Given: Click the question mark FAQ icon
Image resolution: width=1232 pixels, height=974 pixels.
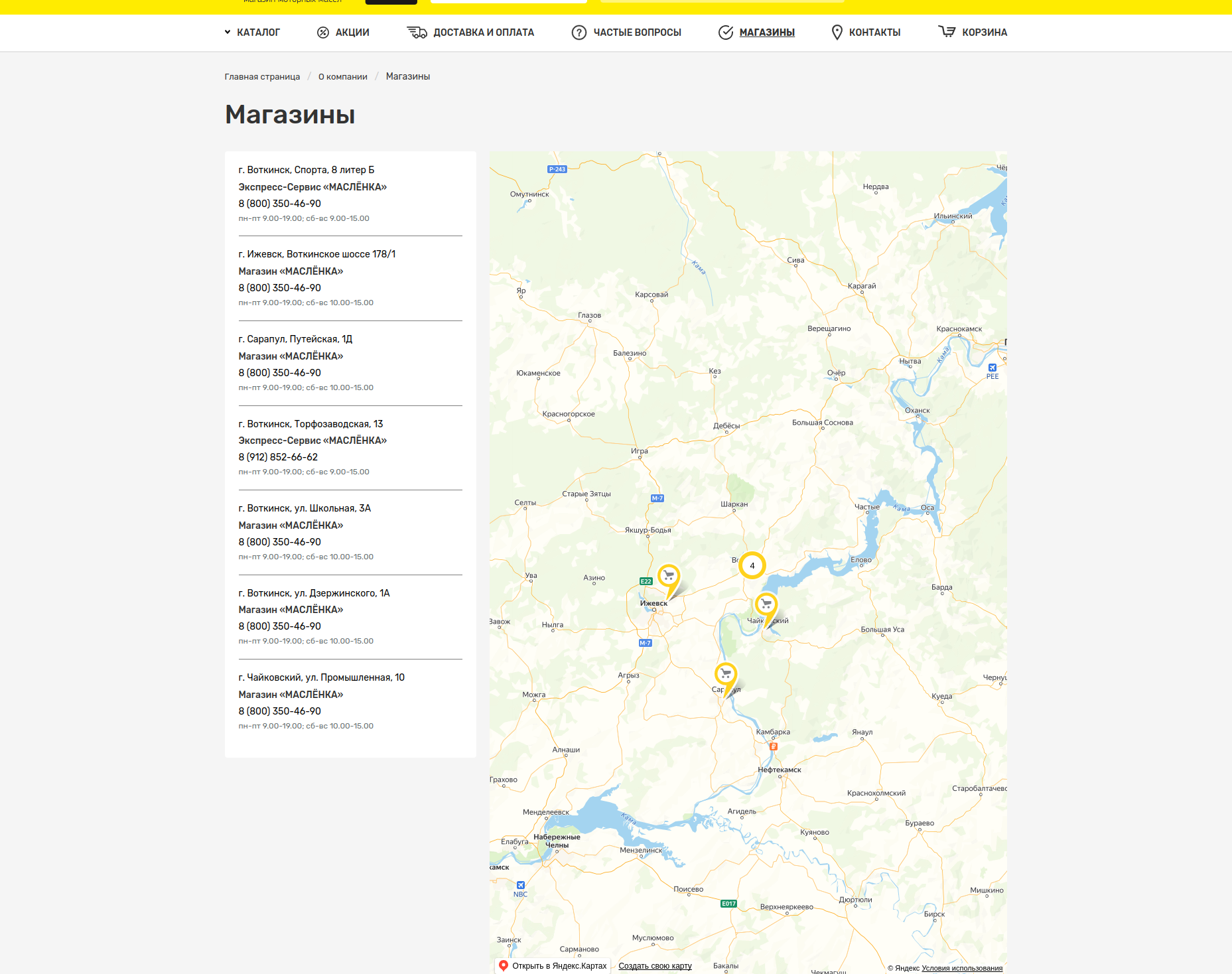Looking at the screenshot, I should point(579,33).
